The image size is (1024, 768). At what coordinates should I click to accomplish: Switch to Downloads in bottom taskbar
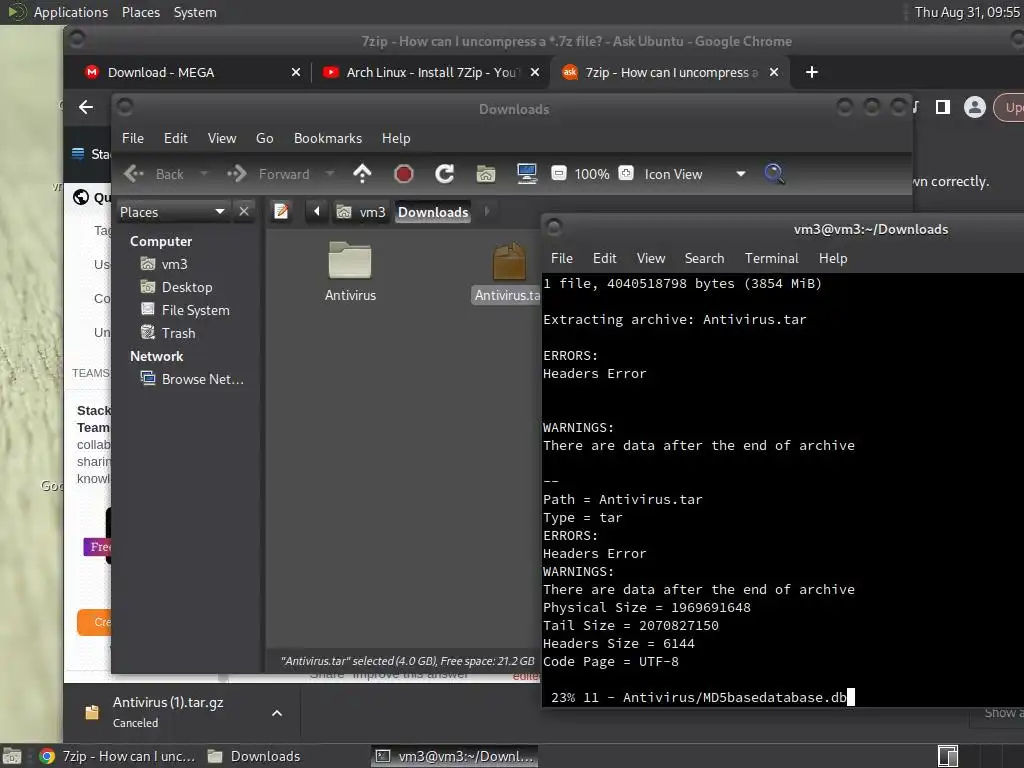pos(253,756)
